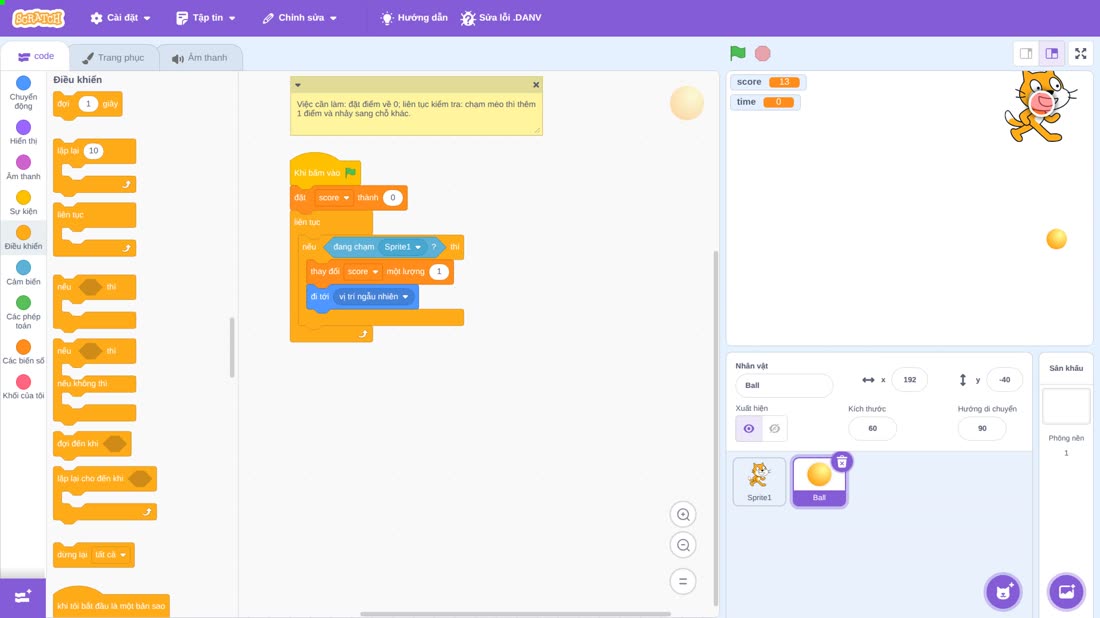Switch to the Âm thanh tab
The height and width of the screenshot is (618, 1100).
200,58
